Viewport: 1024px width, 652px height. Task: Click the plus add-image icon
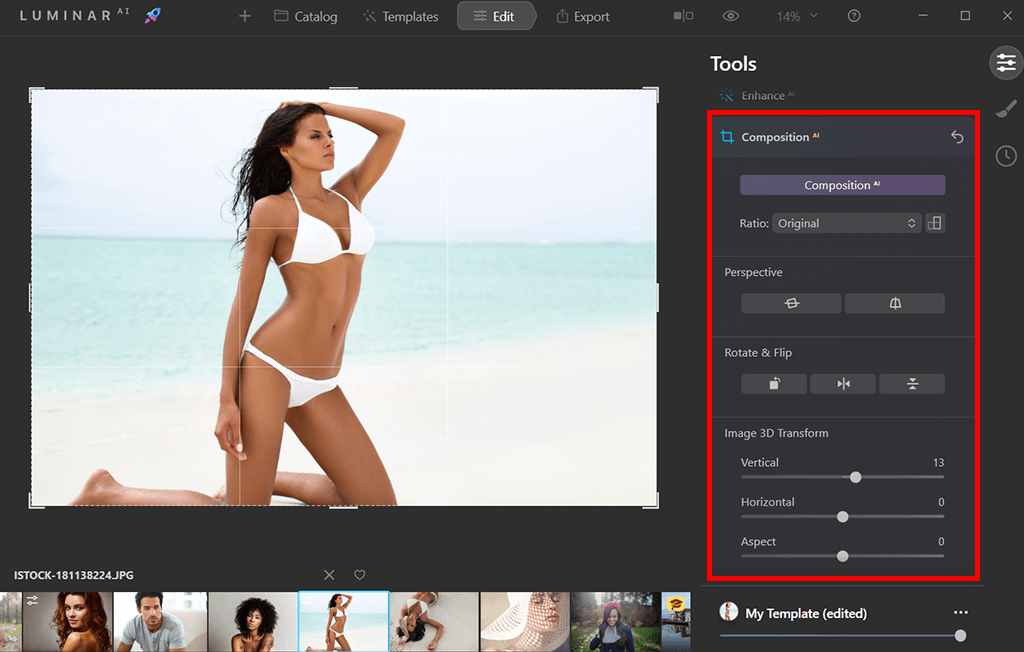(245, 16)
